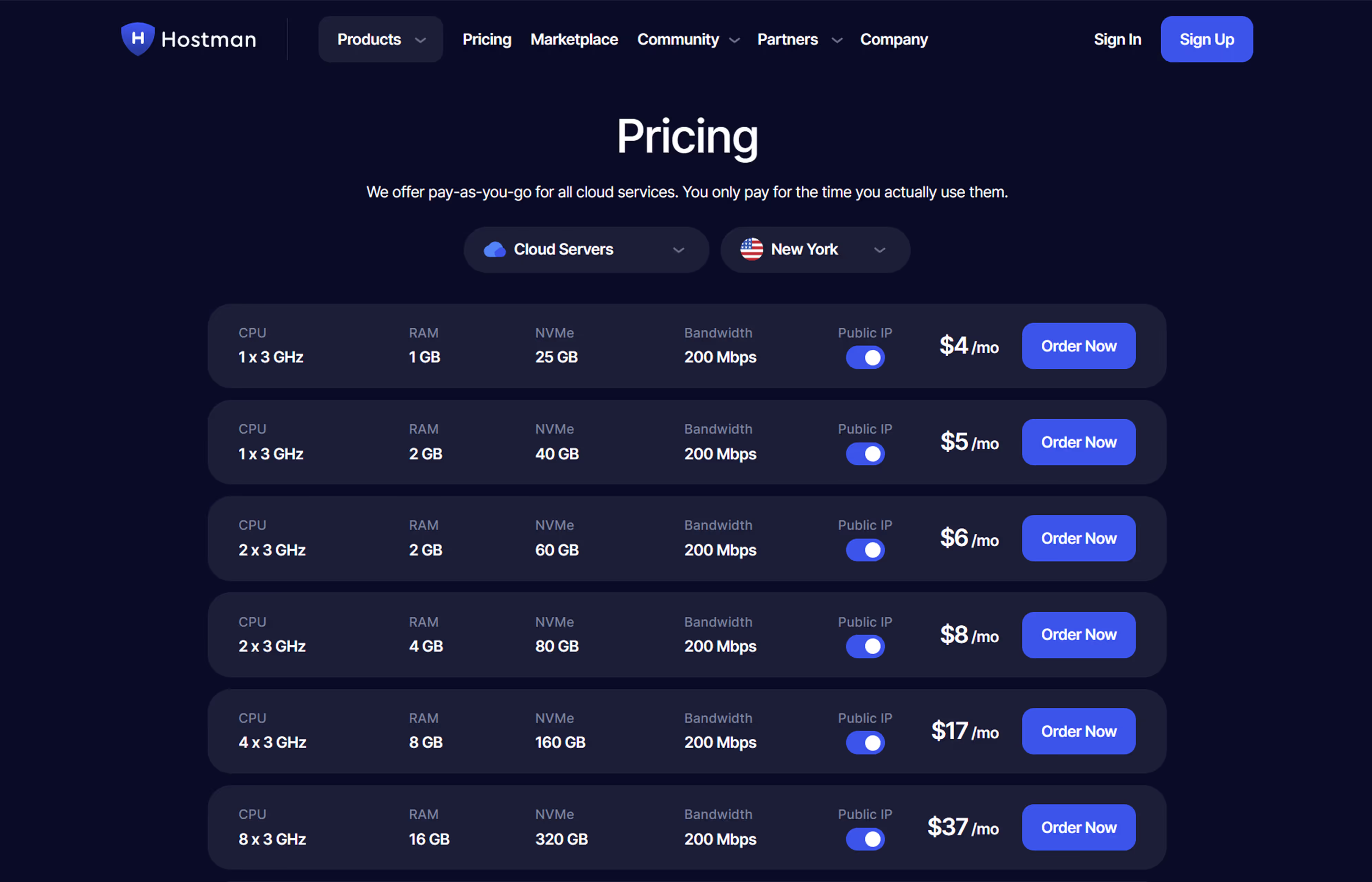
Task: Select Pricing in the top navigation
Action: point(487,40)
